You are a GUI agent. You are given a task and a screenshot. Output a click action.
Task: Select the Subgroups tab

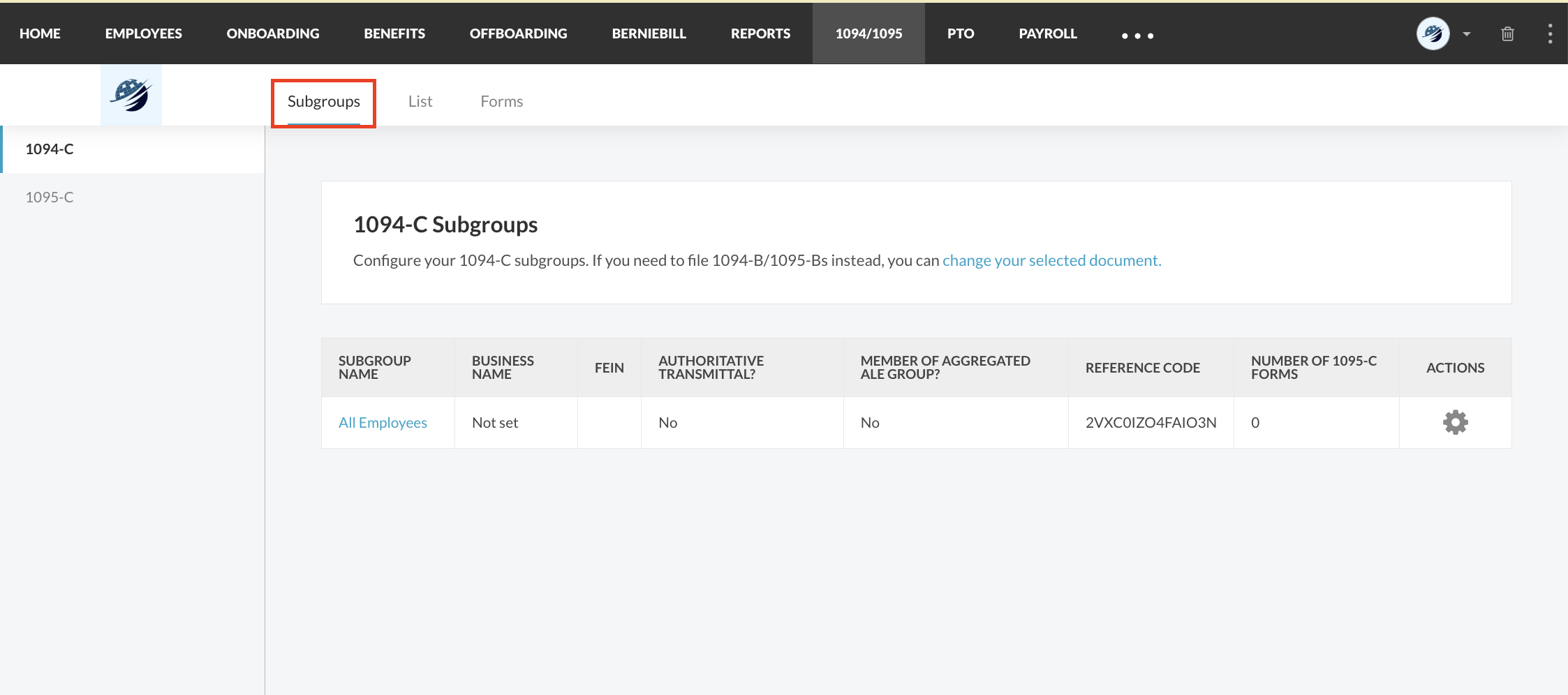(x=324, y=102)
